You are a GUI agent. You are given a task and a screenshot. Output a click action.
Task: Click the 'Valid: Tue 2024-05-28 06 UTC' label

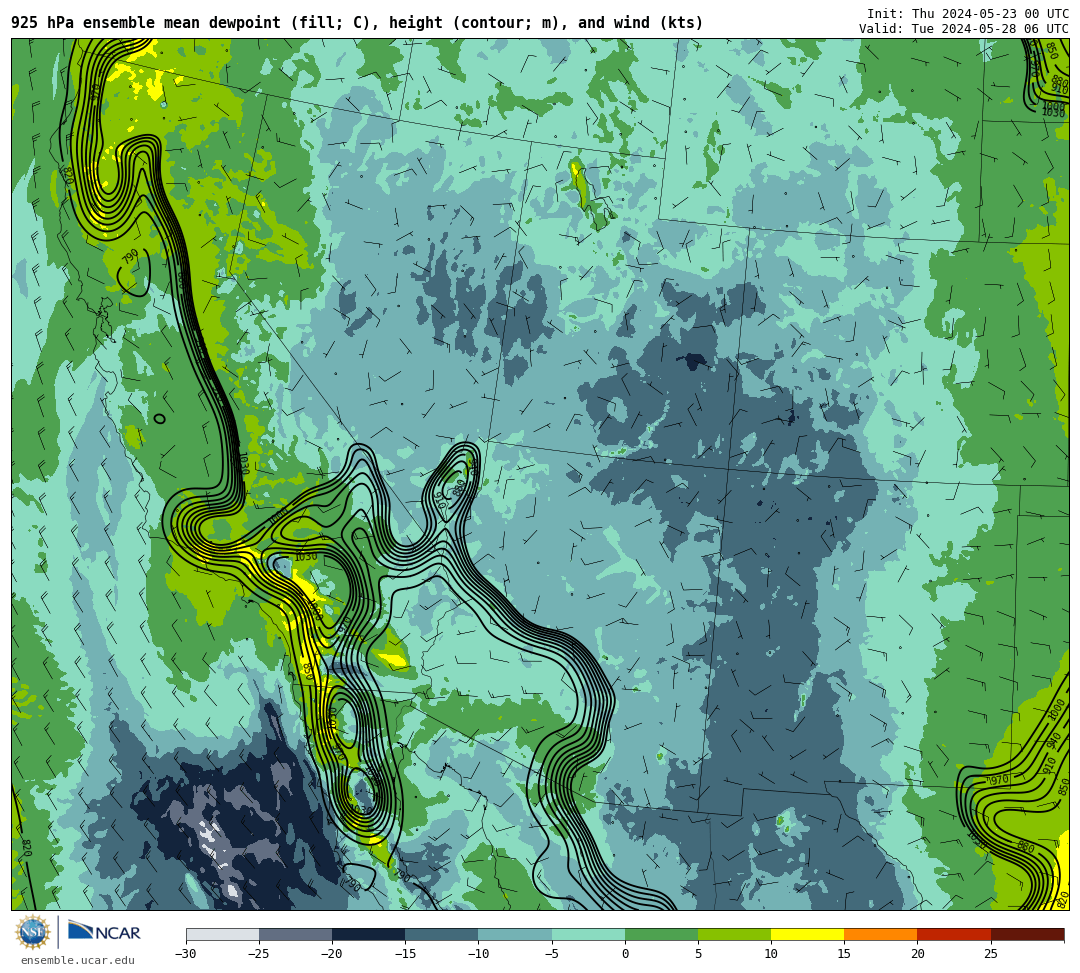tap(964, 29)
